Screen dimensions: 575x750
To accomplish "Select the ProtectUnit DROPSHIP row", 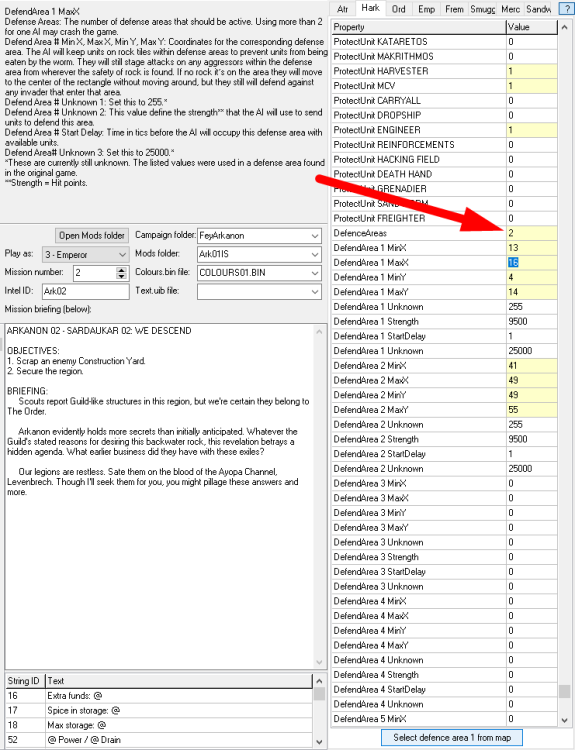I will (444, 115).
